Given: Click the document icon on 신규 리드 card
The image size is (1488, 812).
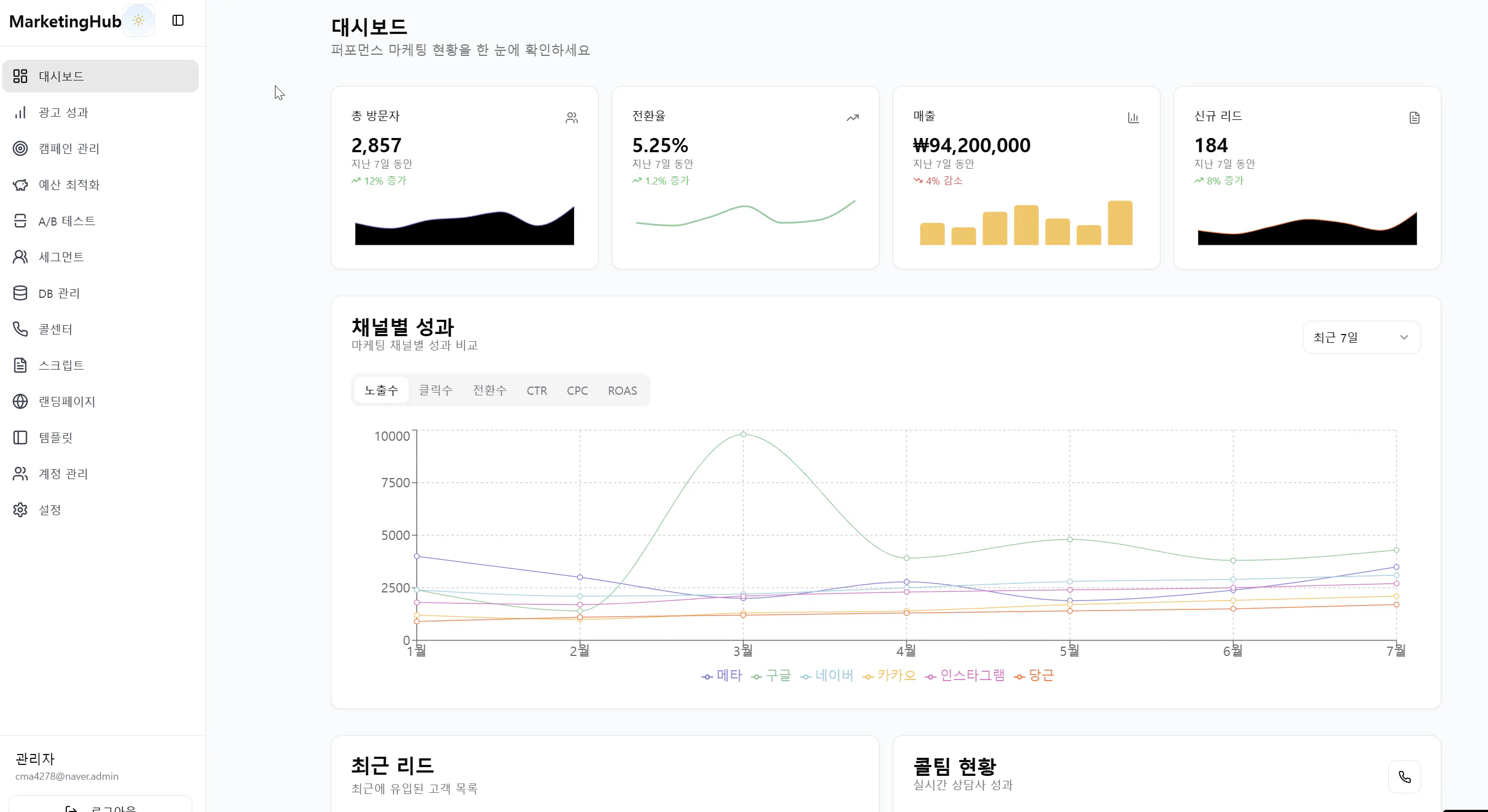Looking at the screenshot, I should [1414, 118].
